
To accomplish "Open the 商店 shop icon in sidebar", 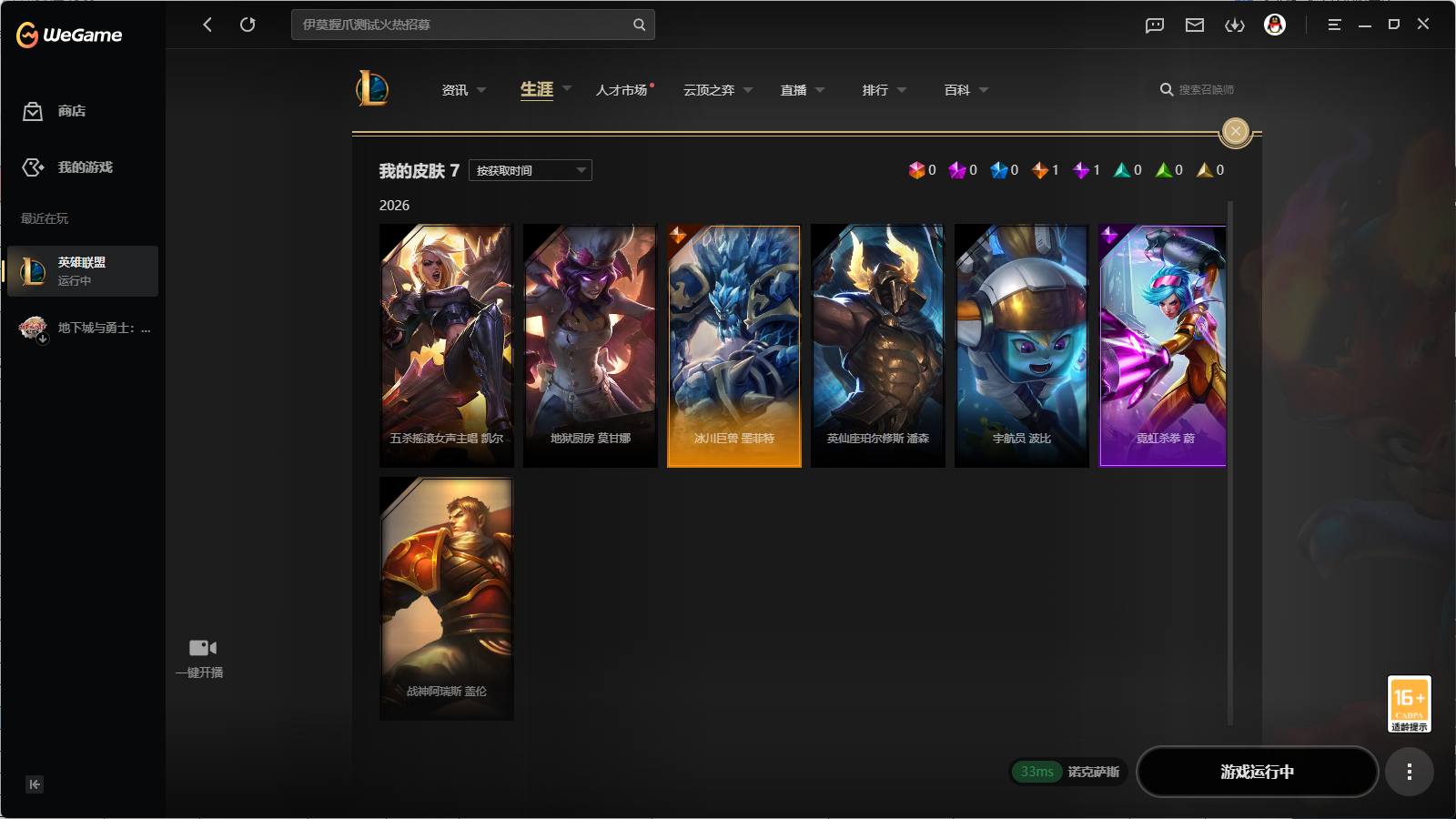I will point(33,111).
